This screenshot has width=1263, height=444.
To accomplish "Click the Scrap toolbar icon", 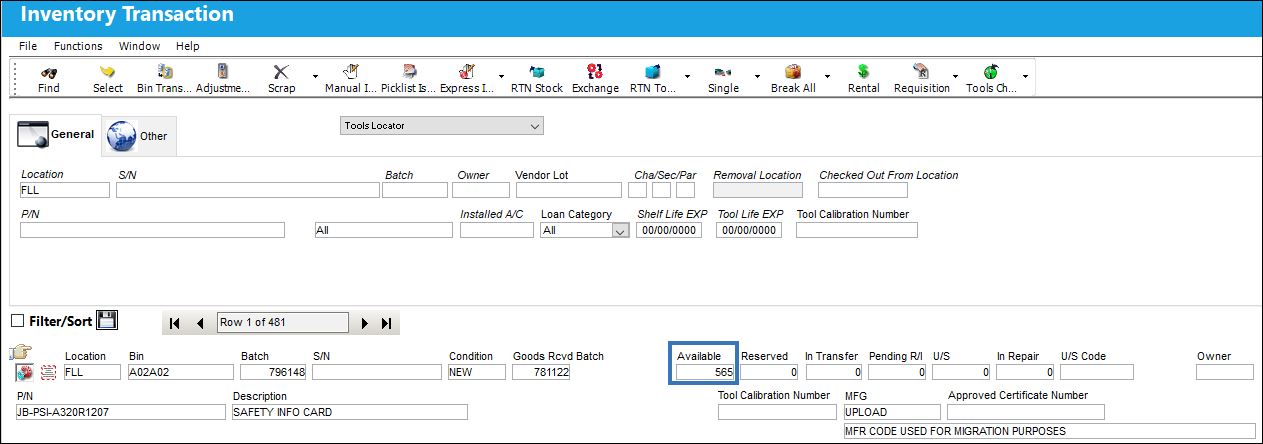I will coord(281,72).
